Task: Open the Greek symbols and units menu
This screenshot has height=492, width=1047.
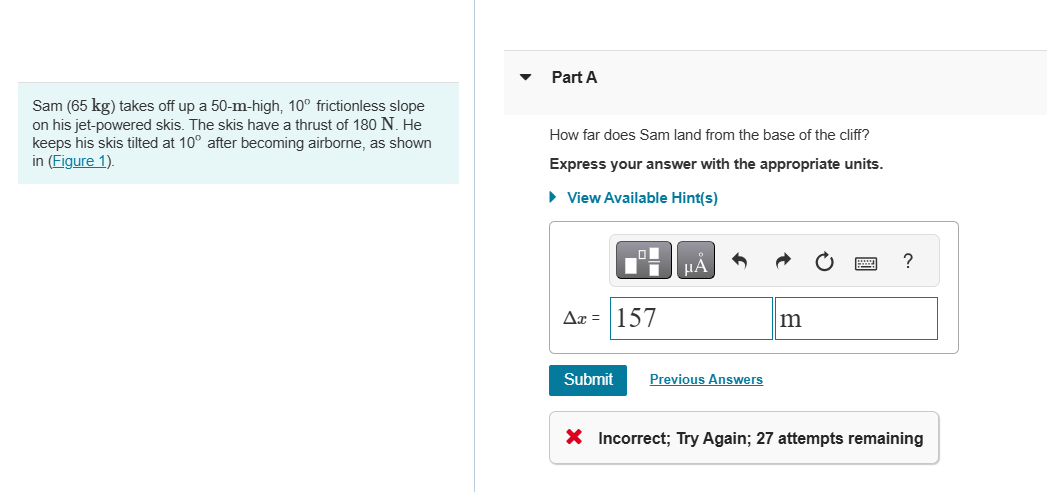Action: pyautogui.click(x=696, y=261)
